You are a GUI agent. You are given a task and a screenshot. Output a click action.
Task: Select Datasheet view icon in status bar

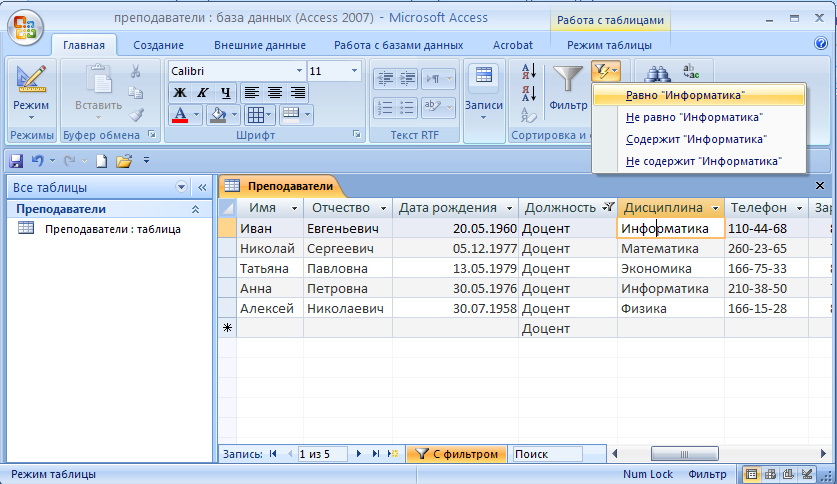[751, 474]
